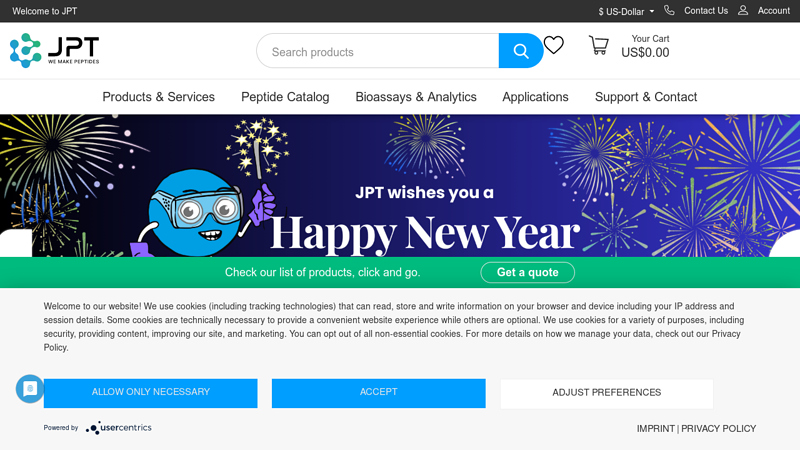Expand the US-Dollar currency dropdown
The height and width of the screenshot is (450, 800).
pyautogui.click(x=626, y=12)
